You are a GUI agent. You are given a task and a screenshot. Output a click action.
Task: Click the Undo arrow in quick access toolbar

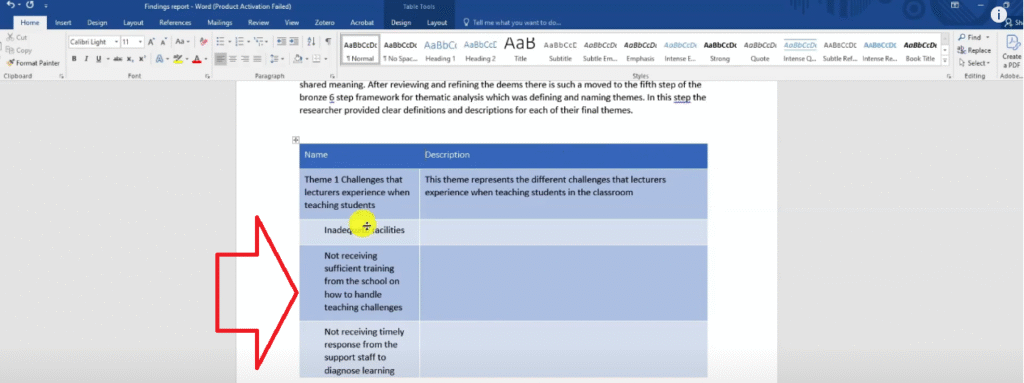point(10,5)
